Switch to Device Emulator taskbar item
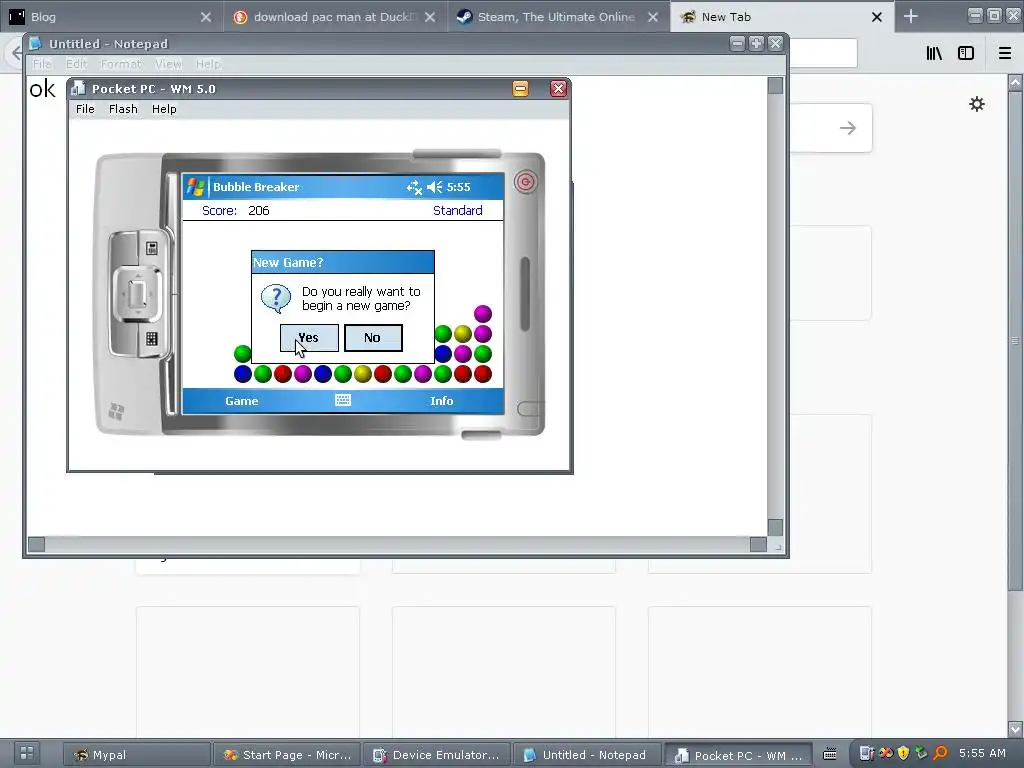Viewport: 1024px width, 768px height. [437, 755]
